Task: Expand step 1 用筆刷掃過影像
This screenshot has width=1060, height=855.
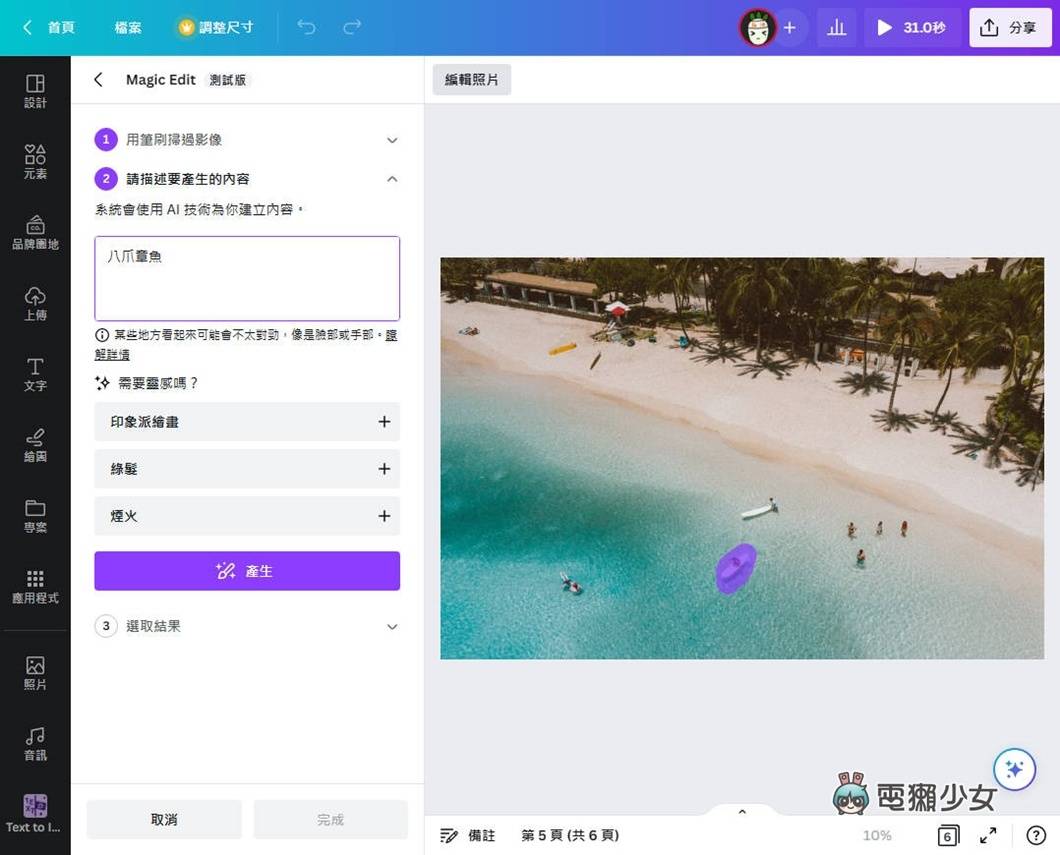Action: tap(391, 140)
